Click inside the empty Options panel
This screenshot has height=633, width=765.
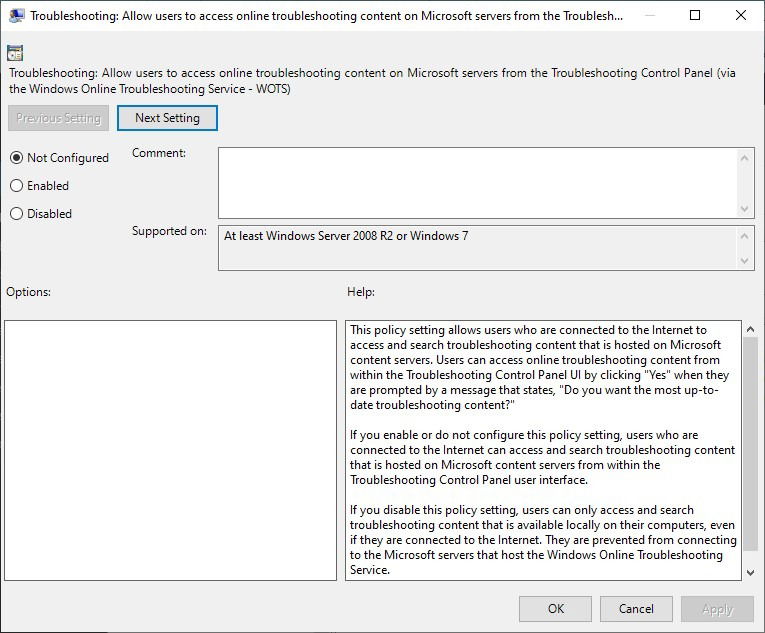point(170,450)
